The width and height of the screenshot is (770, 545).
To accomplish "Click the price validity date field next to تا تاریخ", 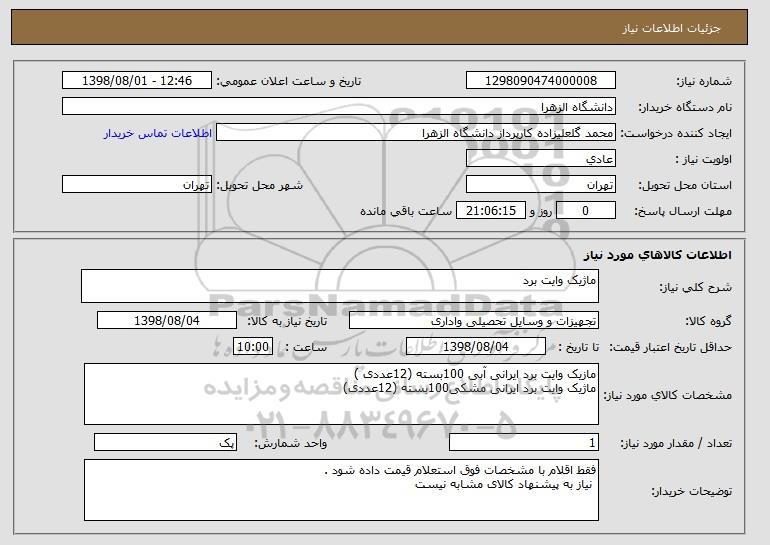I will (x=476, y=347).
